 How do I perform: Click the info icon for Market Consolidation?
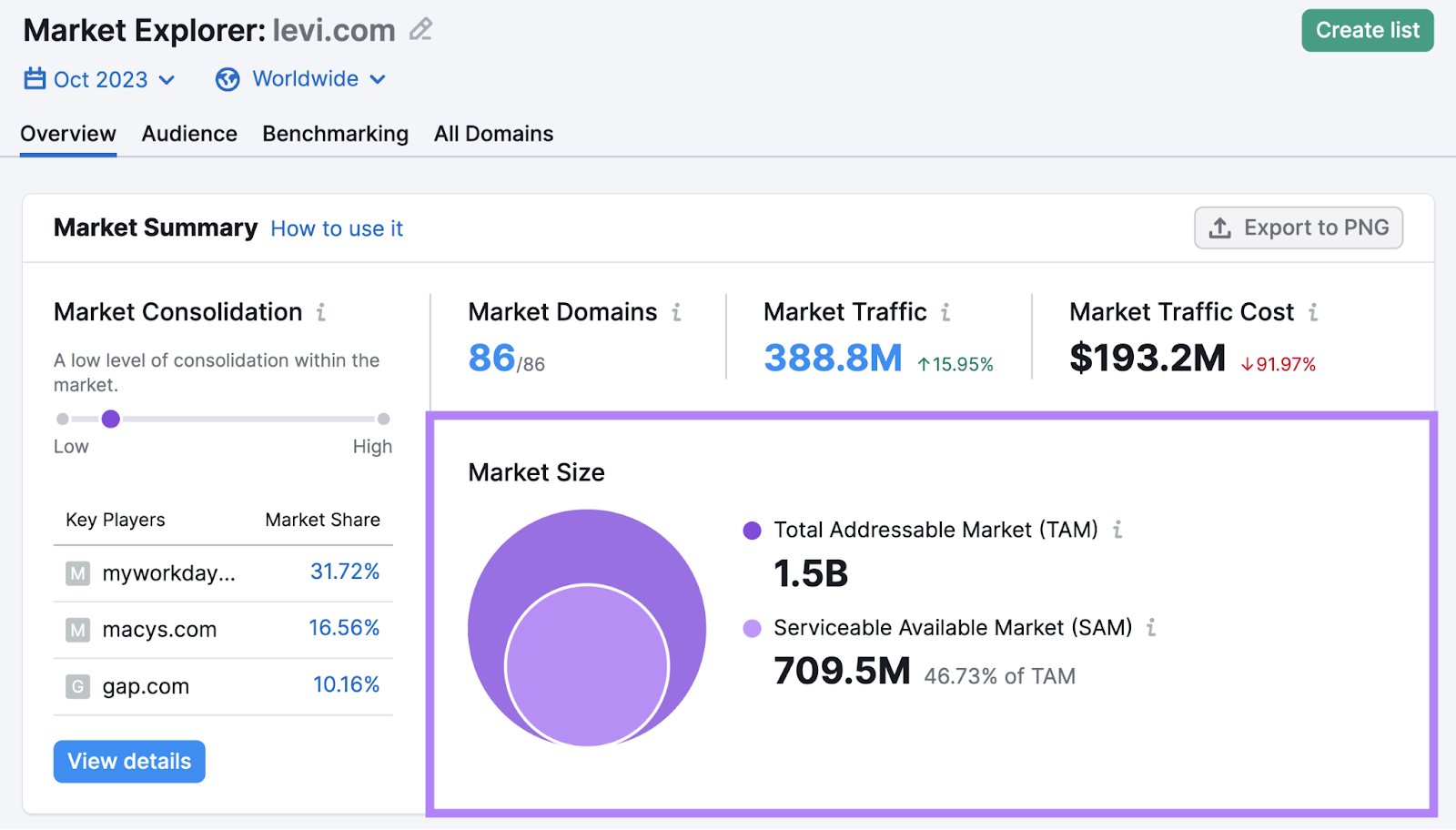(x=320, y=312)
